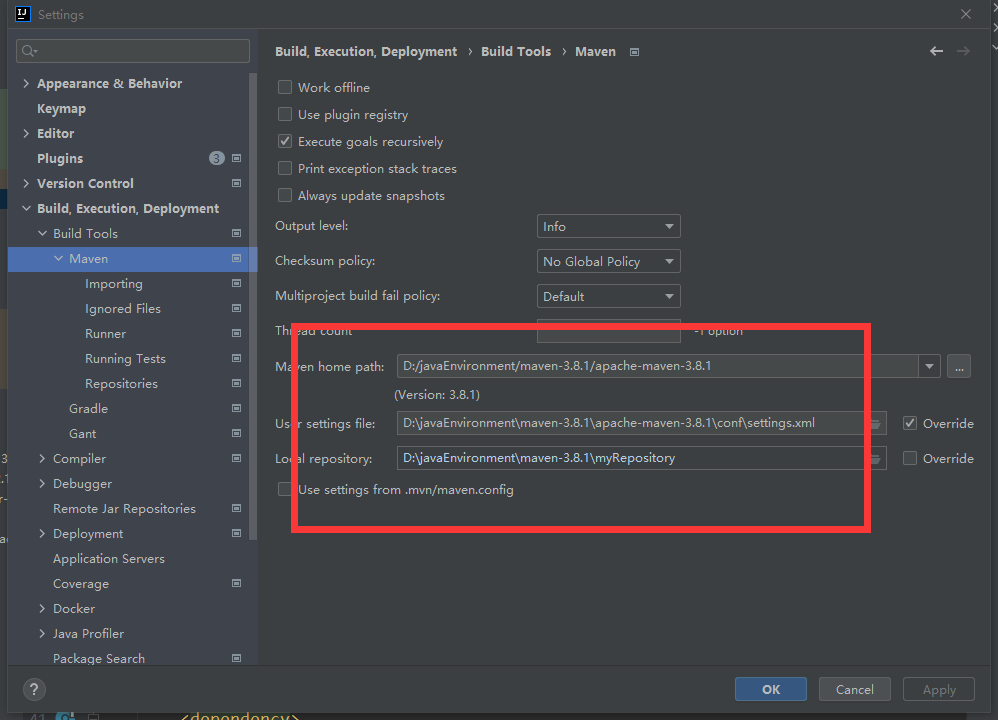This screenshot has height=720, width=998.
Task: Enable Use plugin registry checkbox
Action: tap(285, 115)
